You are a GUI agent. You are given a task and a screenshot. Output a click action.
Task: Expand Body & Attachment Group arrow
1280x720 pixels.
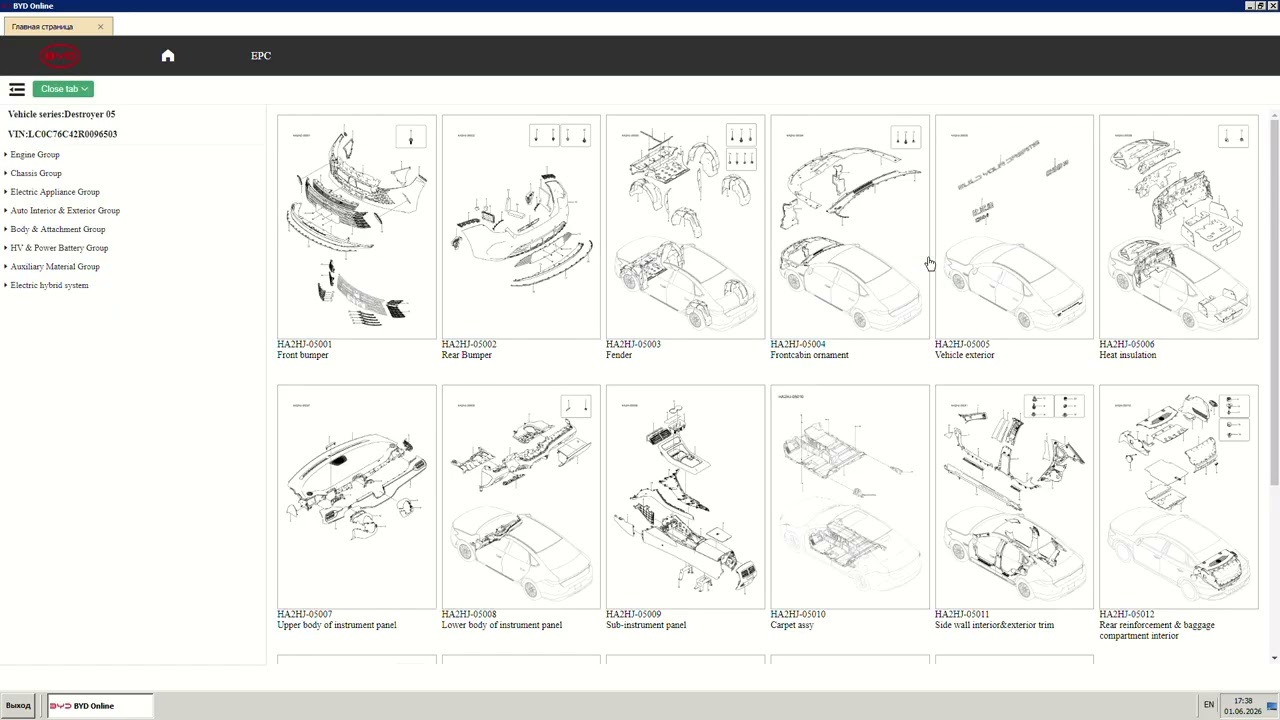6,229
